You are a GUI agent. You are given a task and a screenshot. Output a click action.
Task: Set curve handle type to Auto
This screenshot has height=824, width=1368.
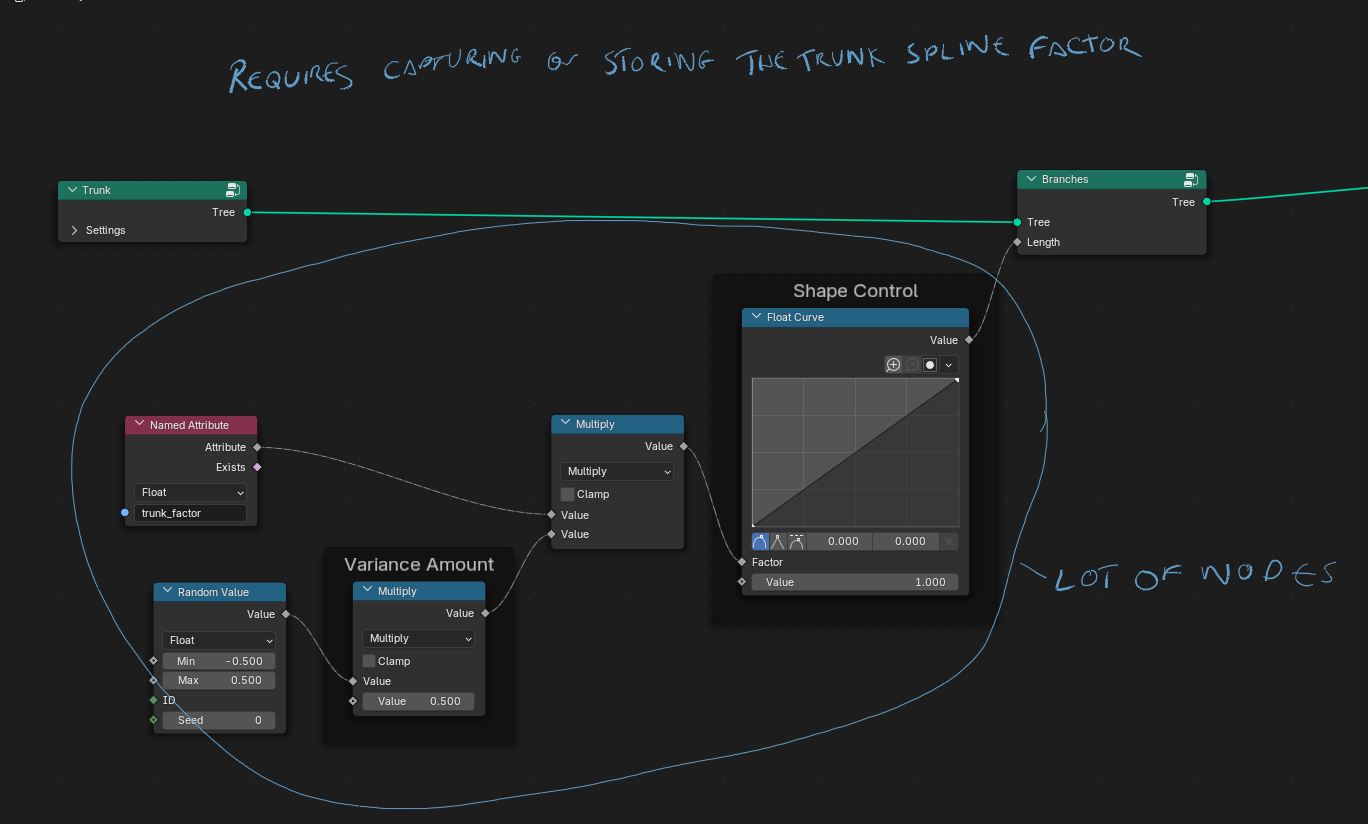(760, 541)
